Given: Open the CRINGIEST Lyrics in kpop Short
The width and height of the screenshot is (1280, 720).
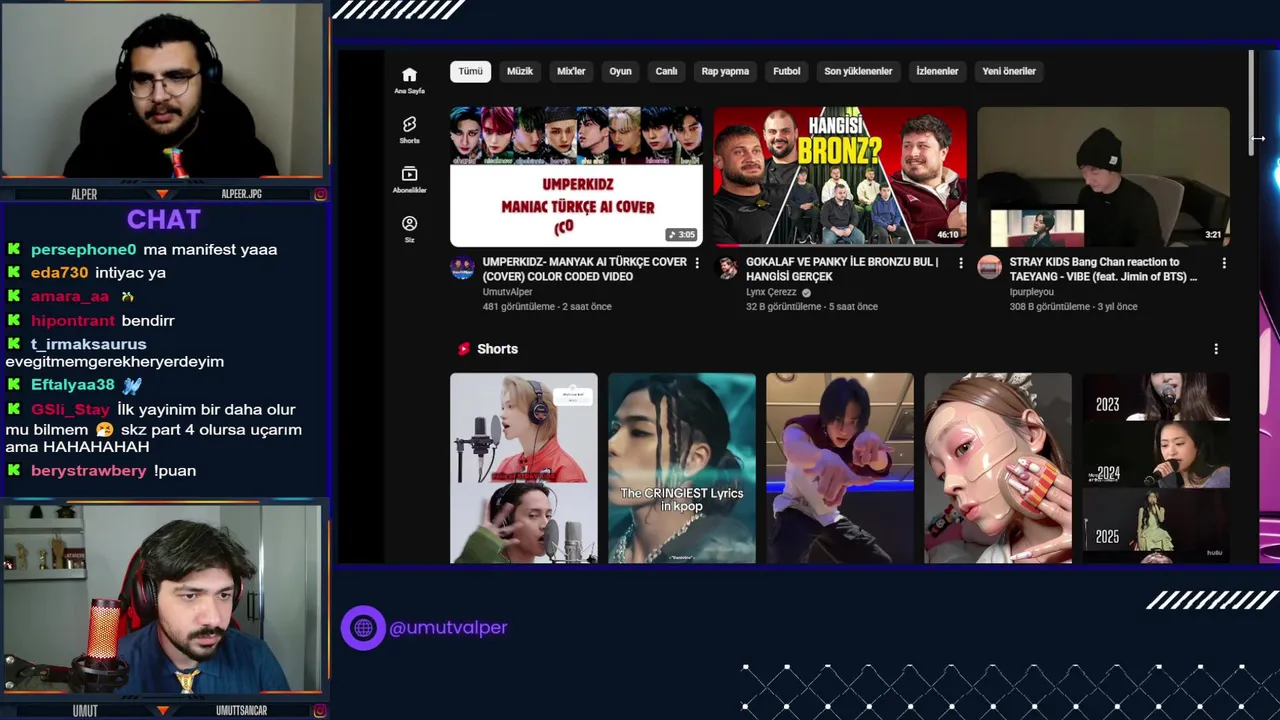Looking at the screenshot, I should pyautogui.click(x=682, y=468).
